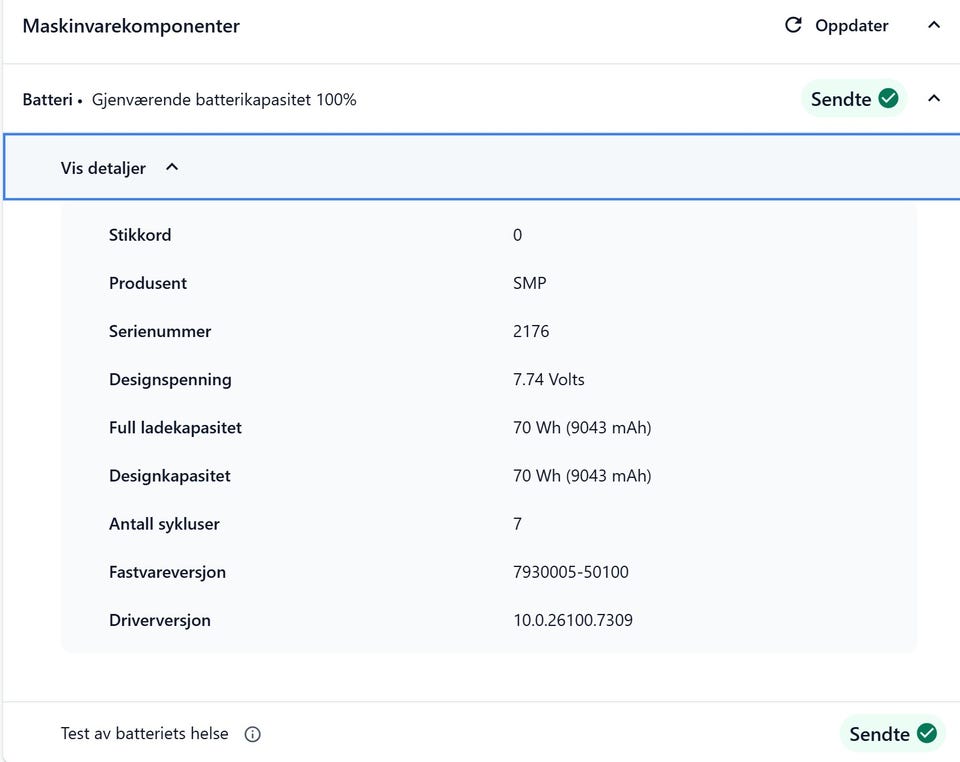
Task: Click the Oppdater text label
Action: [851, 26]
